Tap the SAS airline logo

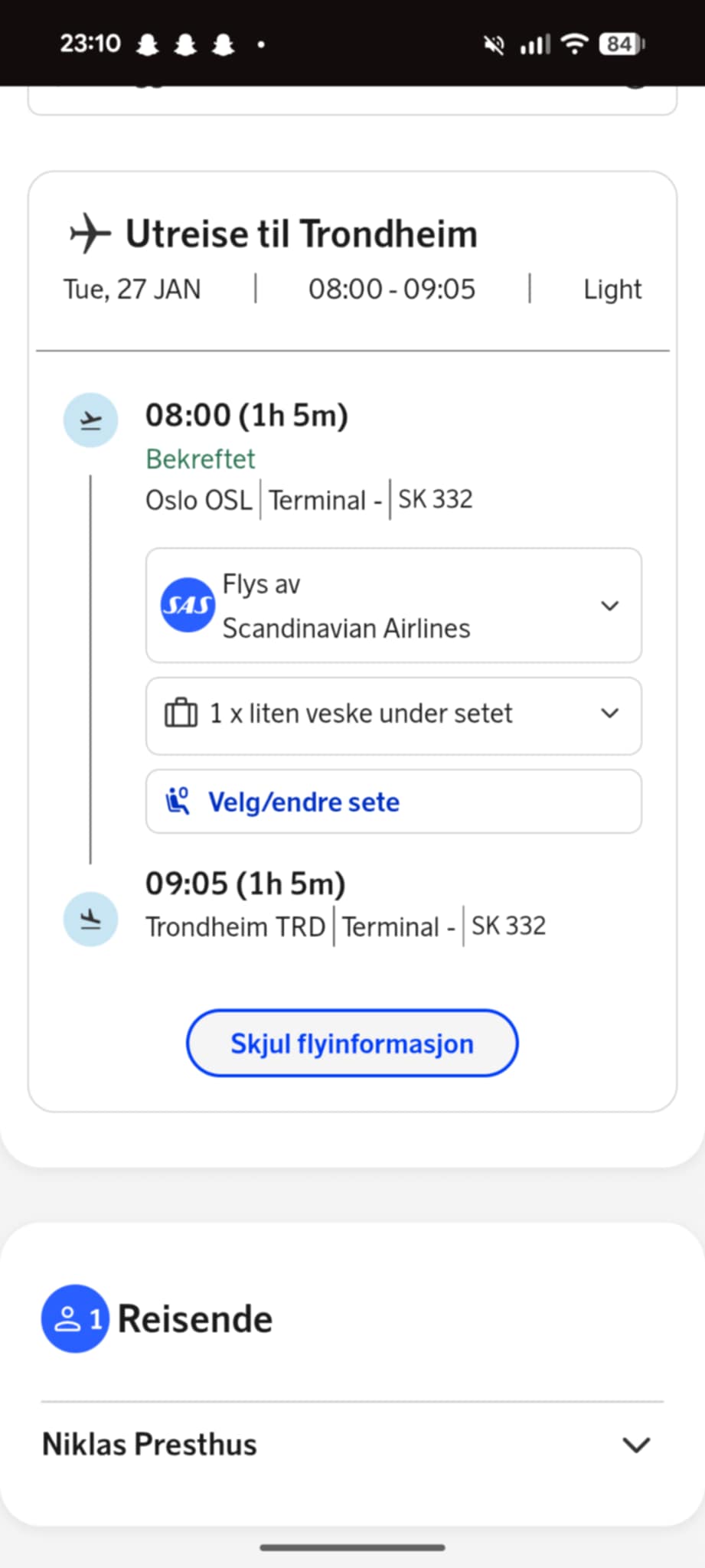tap(188, 605)
